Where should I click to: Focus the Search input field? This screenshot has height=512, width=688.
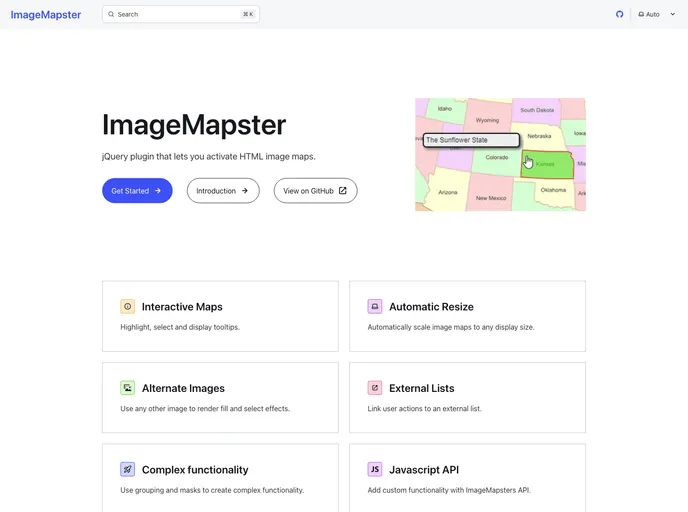181,14
